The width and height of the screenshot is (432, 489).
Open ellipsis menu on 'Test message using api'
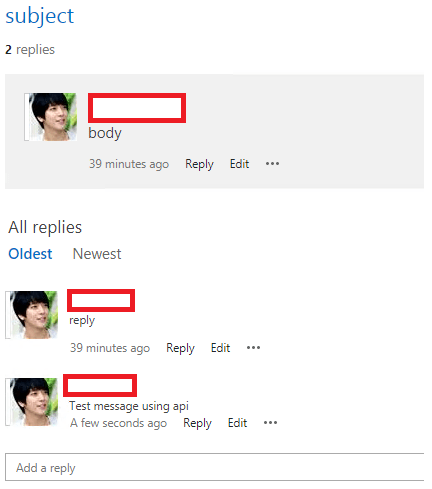270,423
